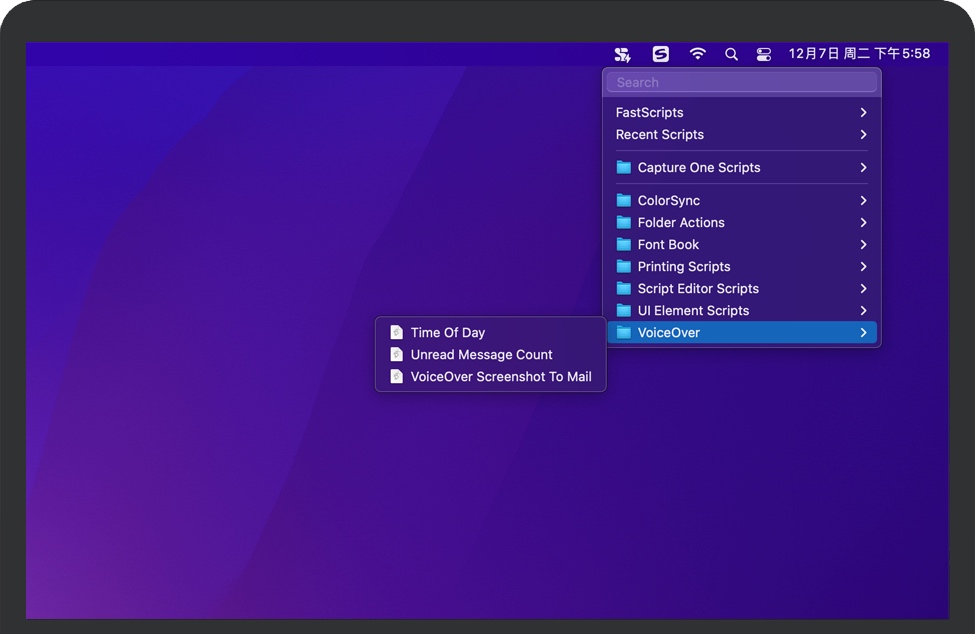Click the ColorSync folder icon

(x=624, y=201)
